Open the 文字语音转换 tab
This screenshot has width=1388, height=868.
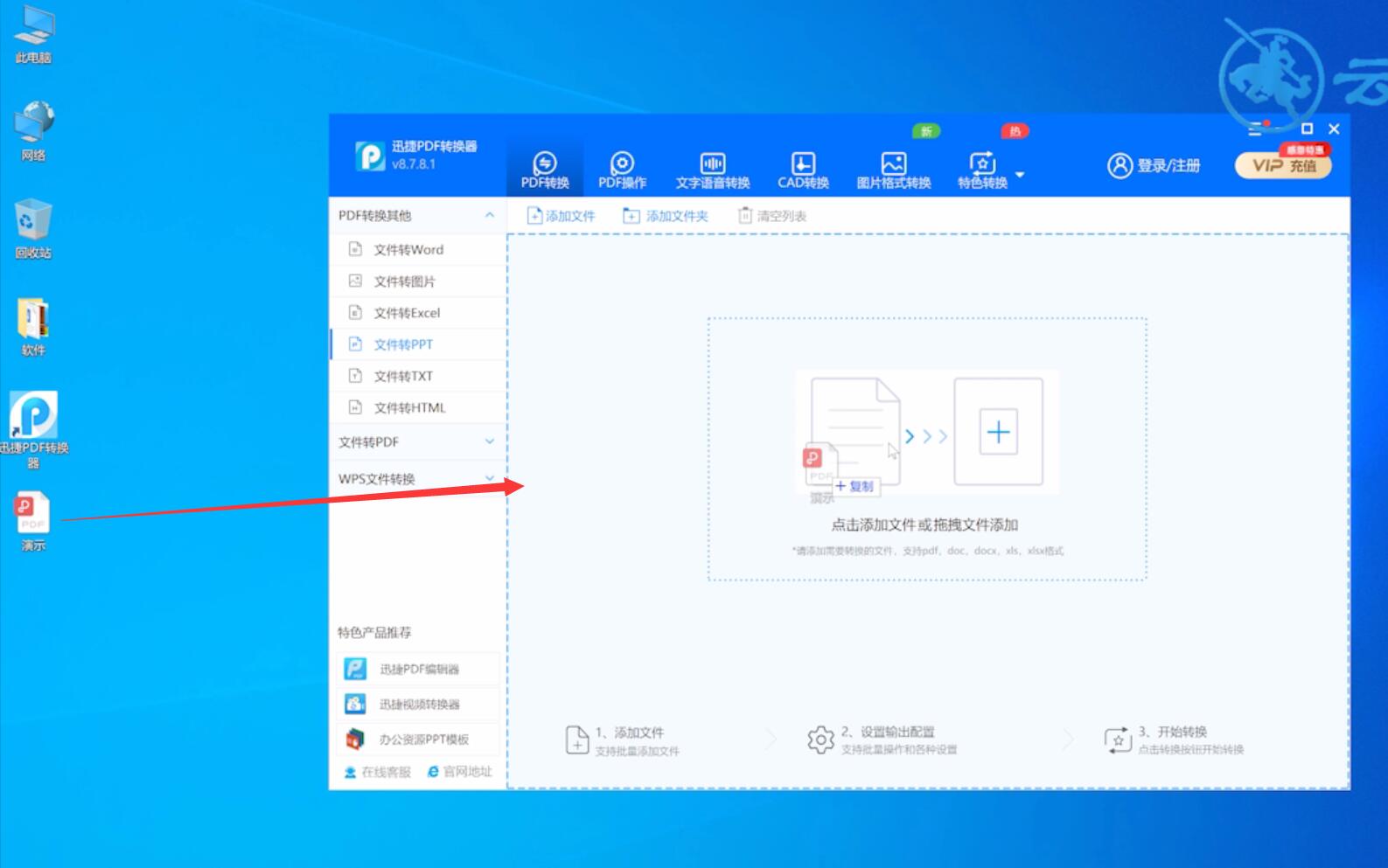[712, 170]
